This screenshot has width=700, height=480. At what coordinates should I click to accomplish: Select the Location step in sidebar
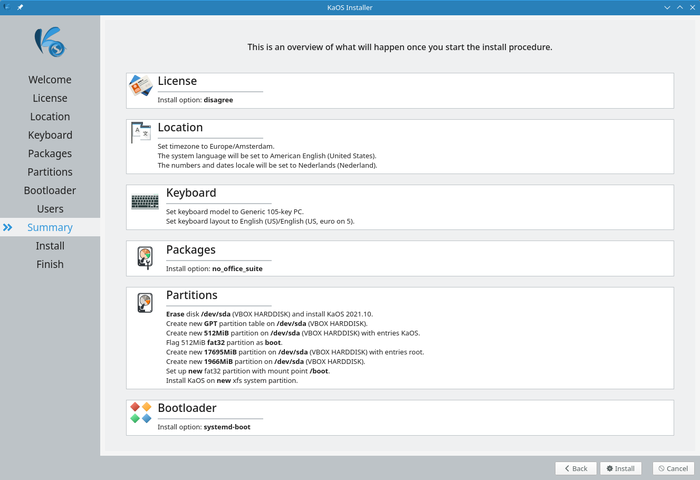tap(50, 117)
